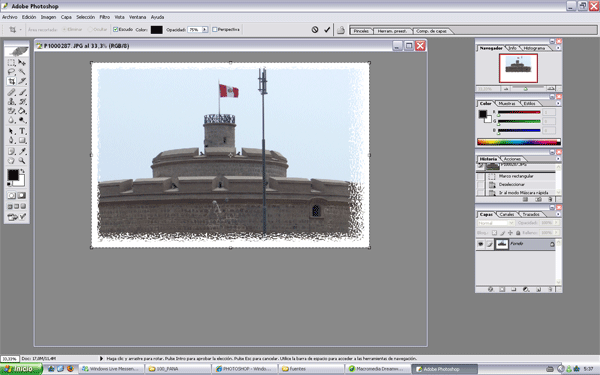The height and width of the screenshot is (375, 600).
Task: Select the Rectangular Marquee tool
Action: click(11, 62)
